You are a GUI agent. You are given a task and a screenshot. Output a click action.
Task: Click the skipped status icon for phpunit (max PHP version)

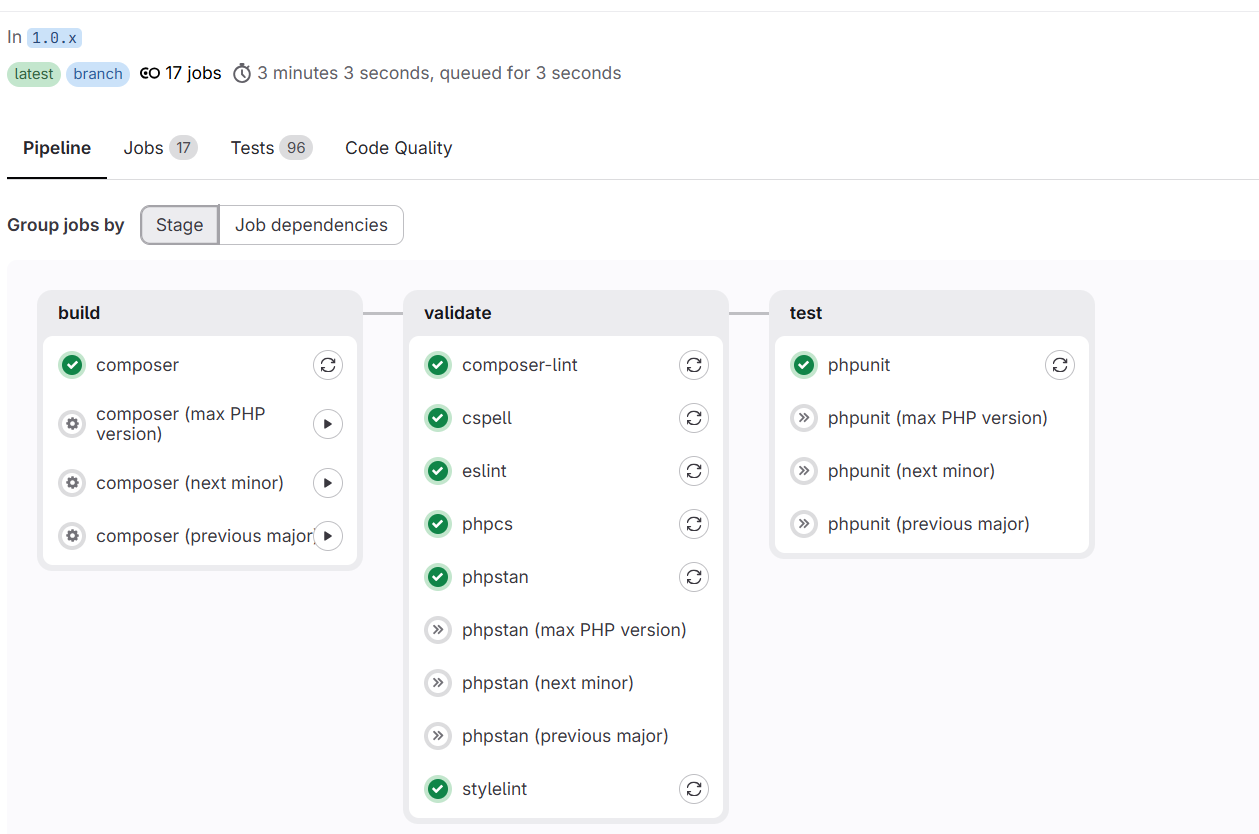pyautogui.click(x=804, y=418)
